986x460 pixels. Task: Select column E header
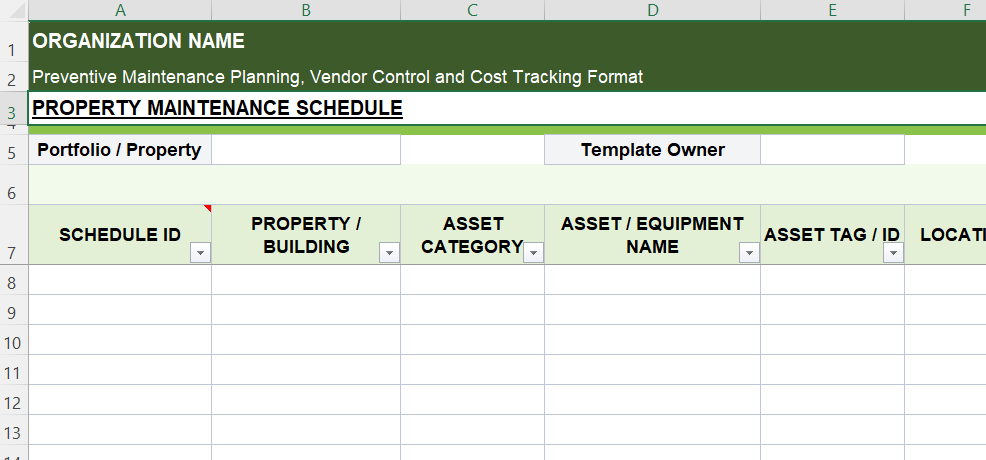coord(832,10)
